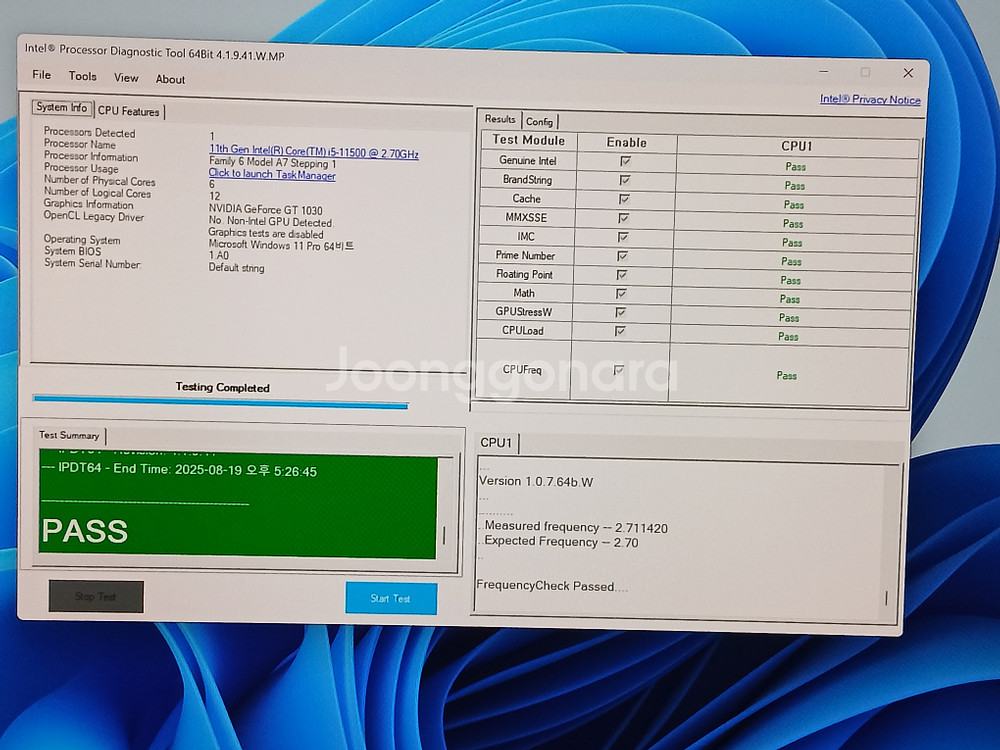Click the IPDT64 End Time line
The image size is (1000, 750).
(x=179, y=470)
